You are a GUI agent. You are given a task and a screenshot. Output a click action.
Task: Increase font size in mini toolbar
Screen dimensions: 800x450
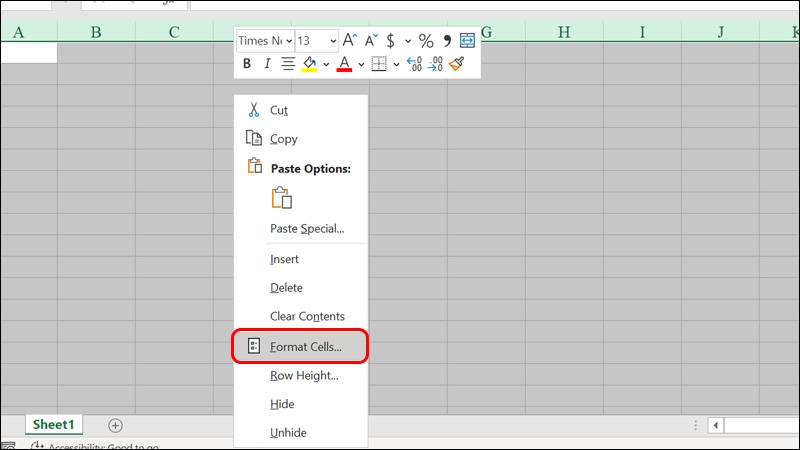click(350, 40)
